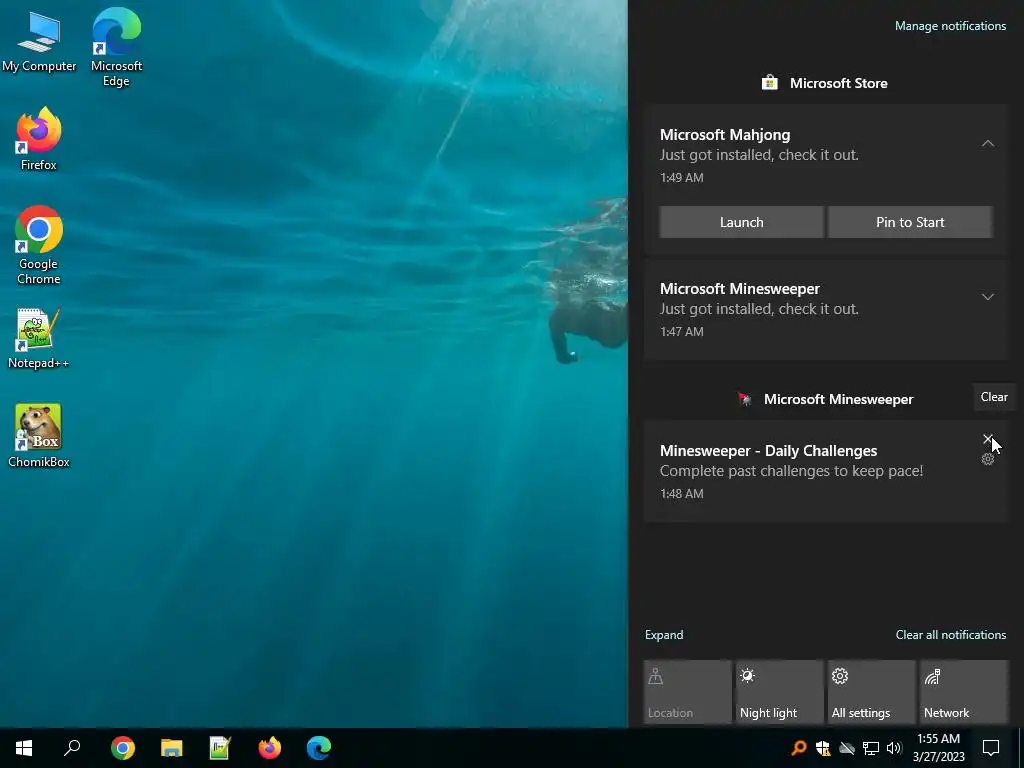Launch Edge from the taskbar
The height and width of the screenshot is (768, 1024).
(x=319, y=748)
